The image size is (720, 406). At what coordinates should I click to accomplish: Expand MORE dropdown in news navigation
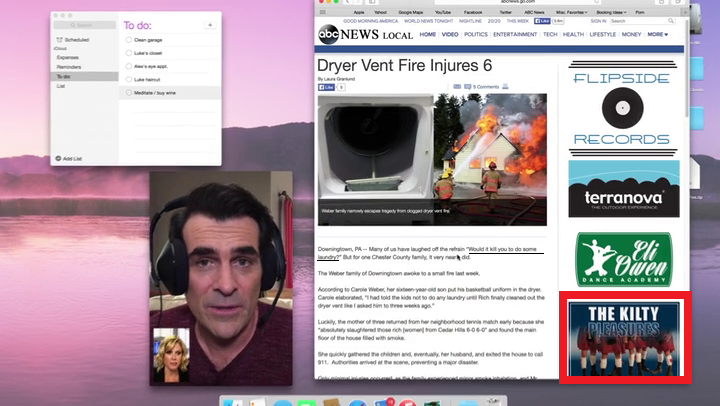658,34
